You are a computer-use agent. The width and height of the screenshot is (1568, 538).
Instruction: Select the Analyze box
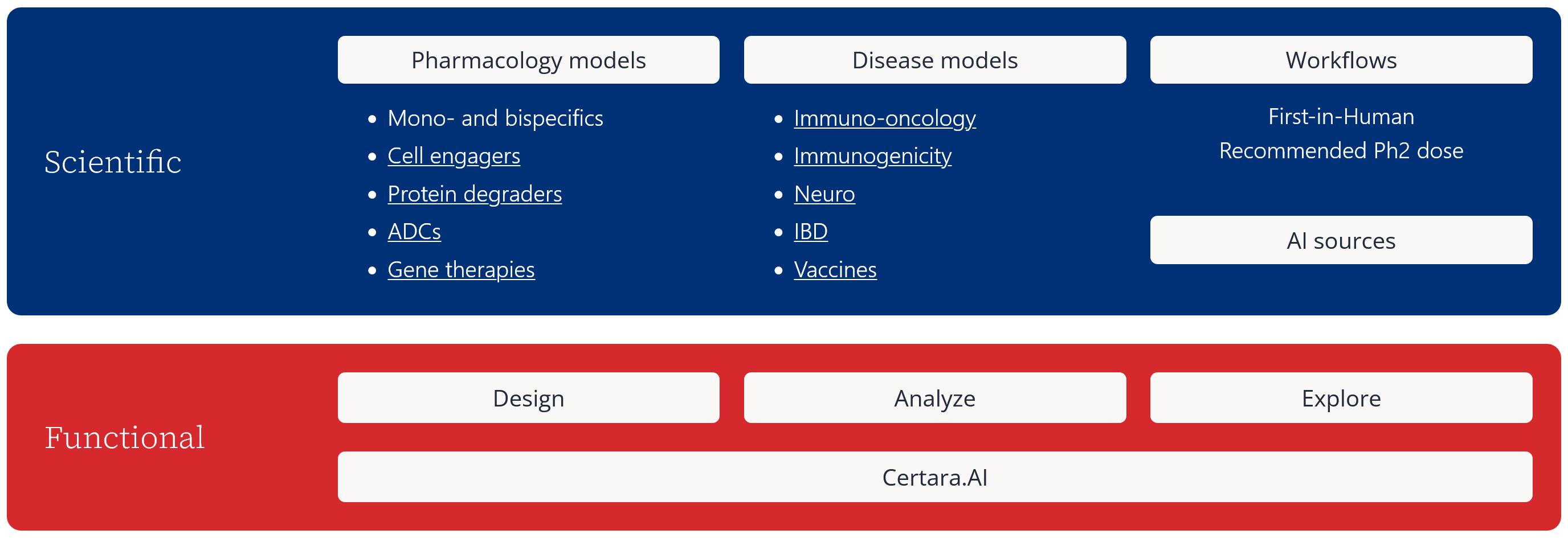pos(934,398)
